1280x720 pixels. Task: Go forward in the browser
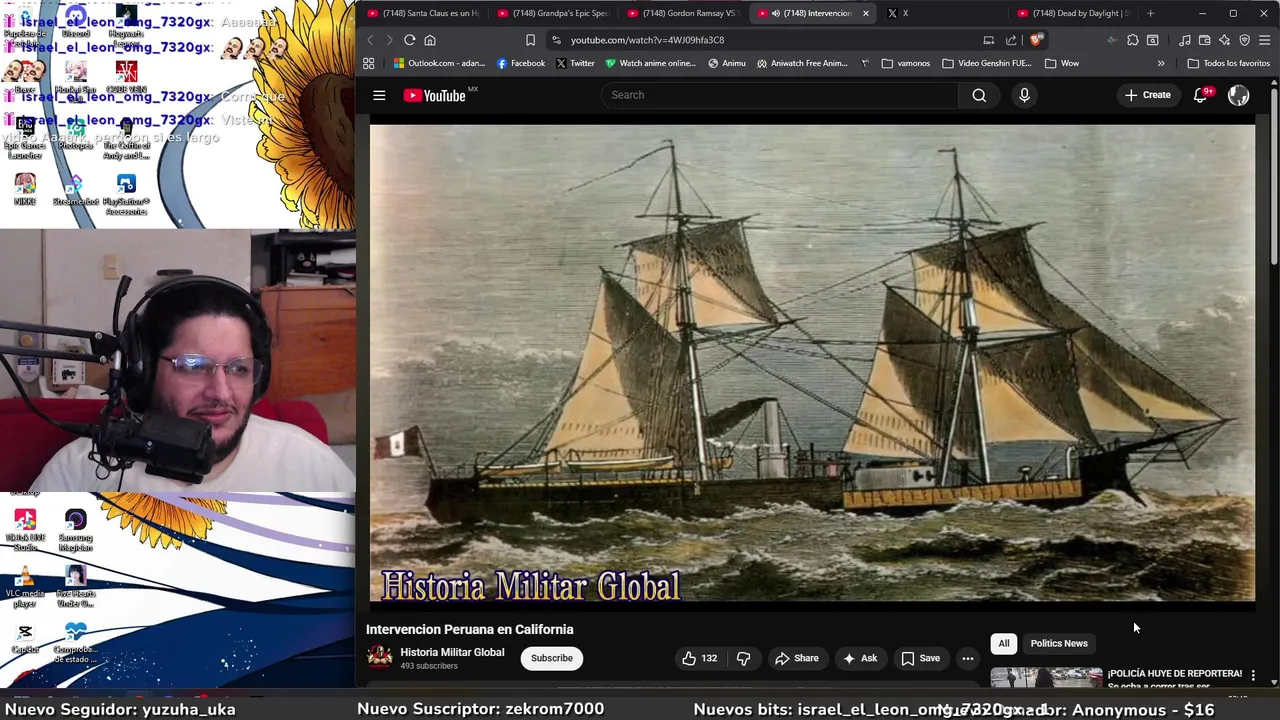(389, 40)
